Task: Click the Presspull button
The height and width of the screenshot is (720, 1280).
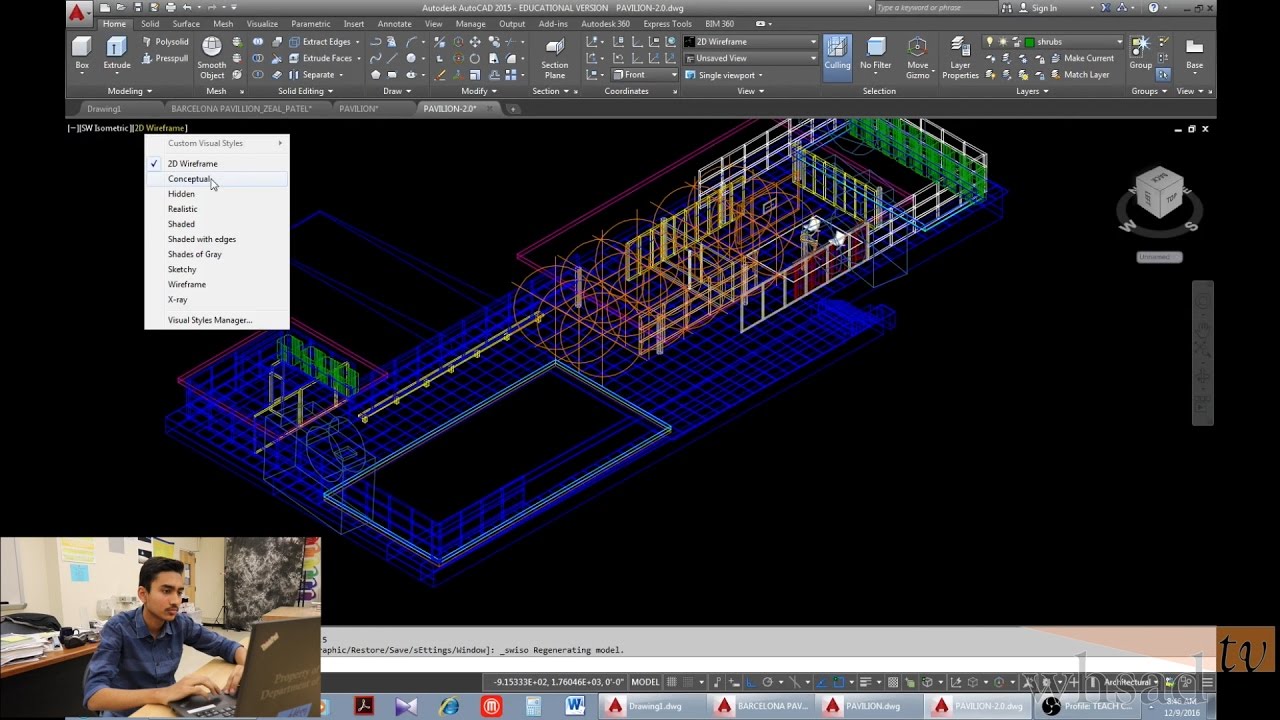Action: (164, 58)
